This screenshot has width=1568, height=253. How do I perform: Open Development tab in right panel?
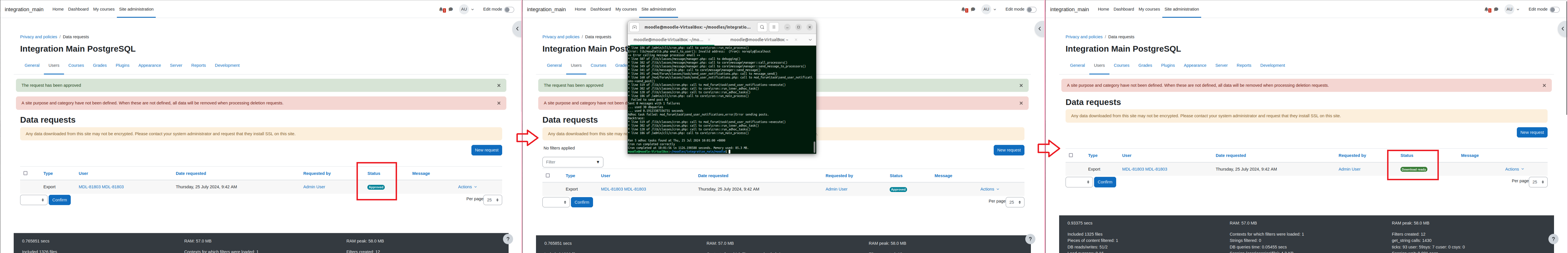[1273, 65]
